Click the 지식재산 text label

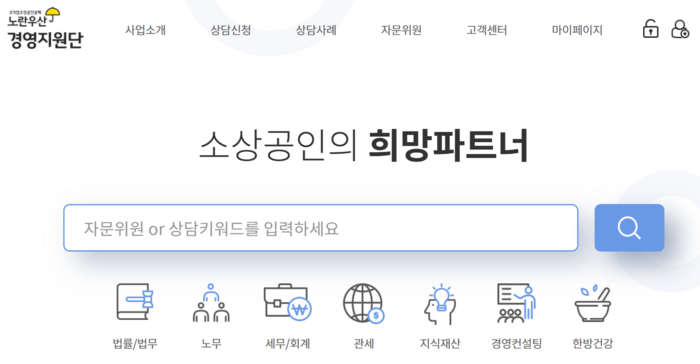(440, 343)
